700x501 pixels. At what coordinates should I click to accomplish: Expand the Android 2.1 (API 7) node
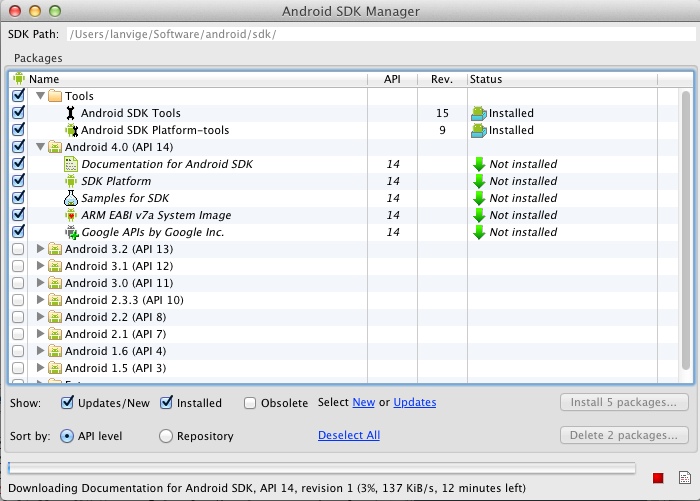coord(40,333)
